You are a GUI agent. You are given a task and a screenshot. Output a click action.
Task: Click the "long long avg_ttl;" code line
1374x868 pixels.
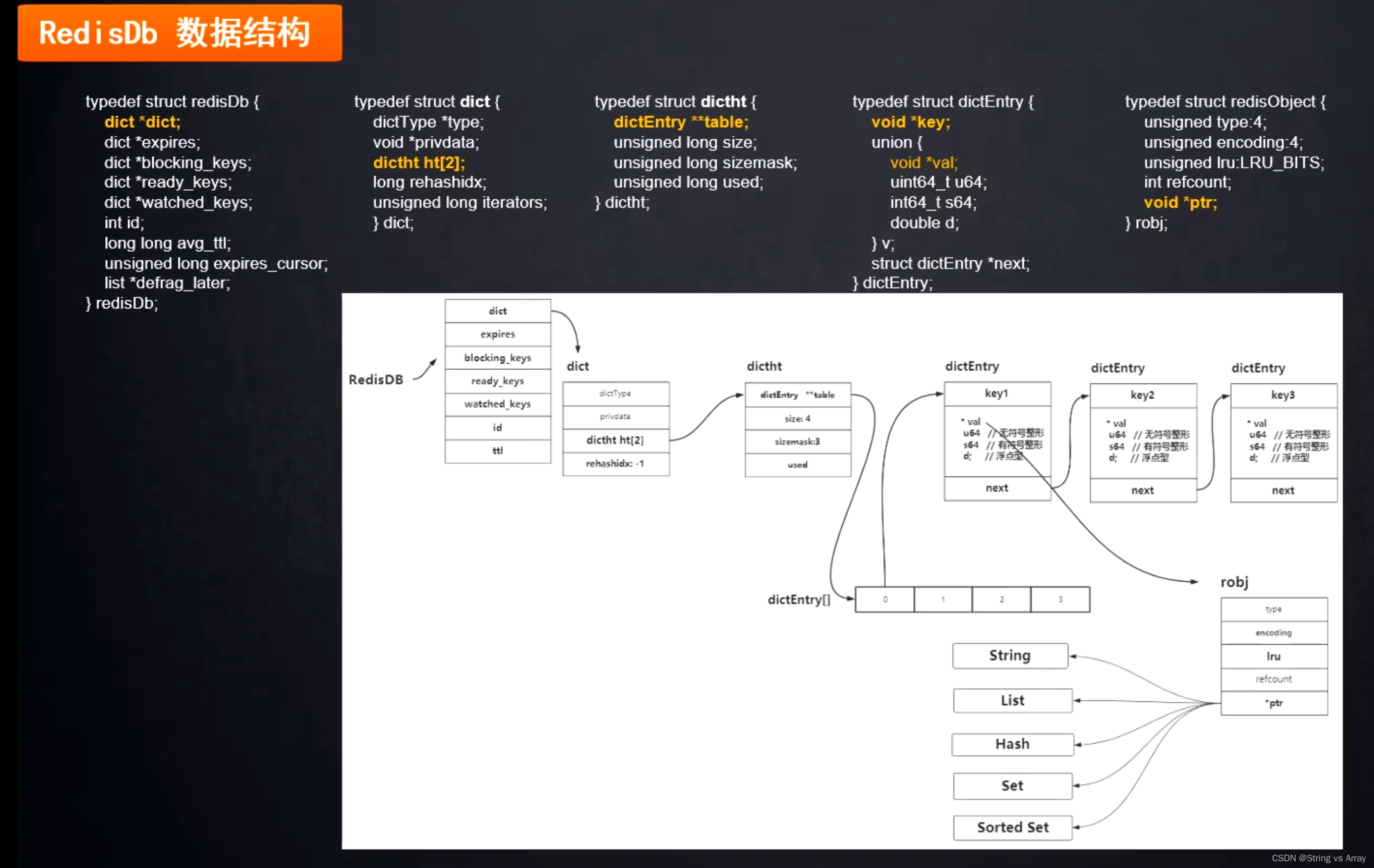click(x=167, y=243)
